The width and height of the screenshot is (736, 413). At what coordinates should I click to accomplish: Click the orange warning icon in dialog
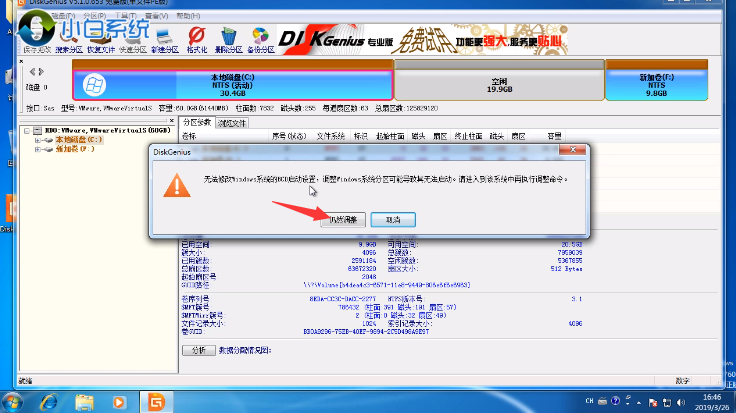coord(177,185)
